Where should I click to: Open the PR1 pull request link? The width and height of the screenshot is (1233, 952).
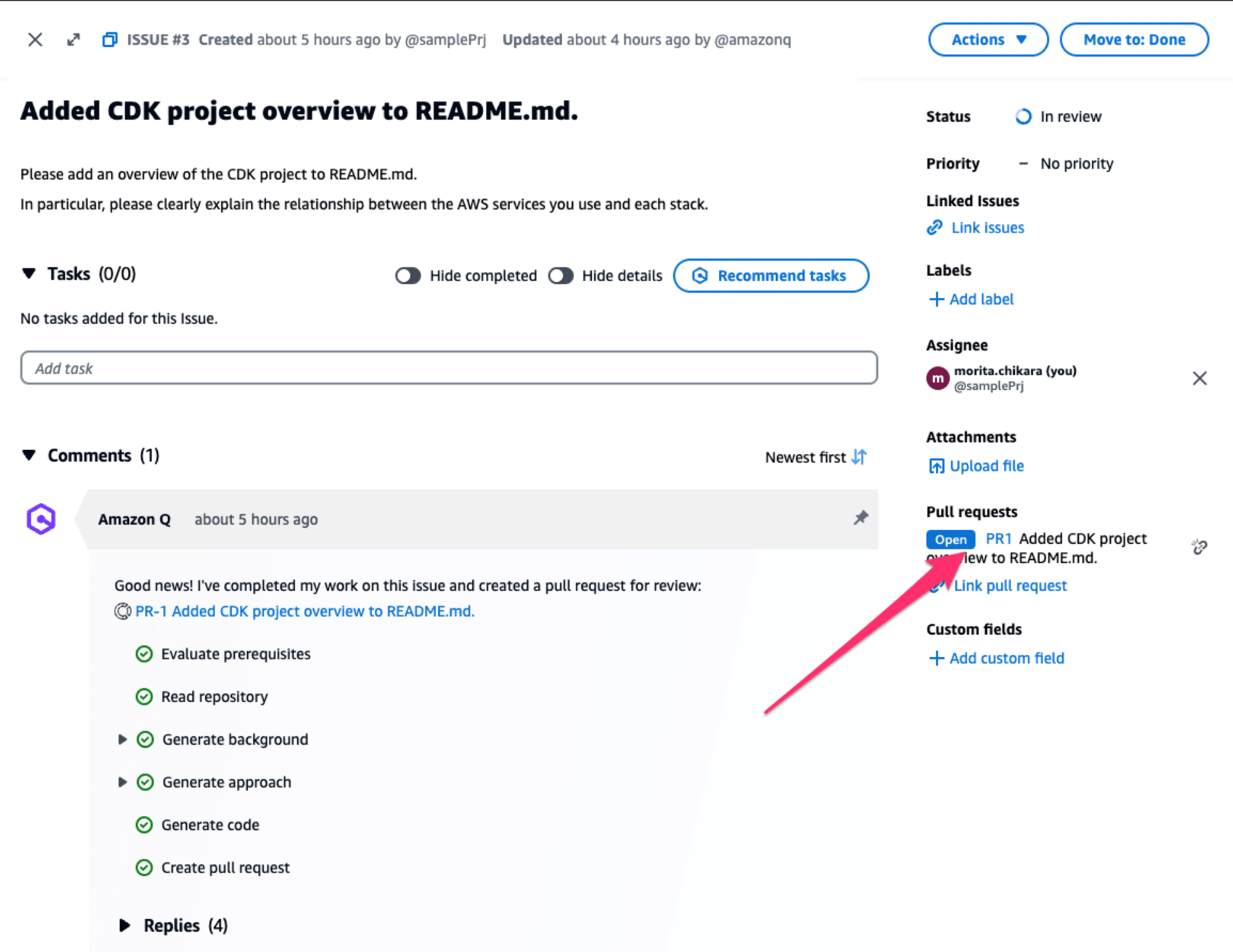point(998,538)
